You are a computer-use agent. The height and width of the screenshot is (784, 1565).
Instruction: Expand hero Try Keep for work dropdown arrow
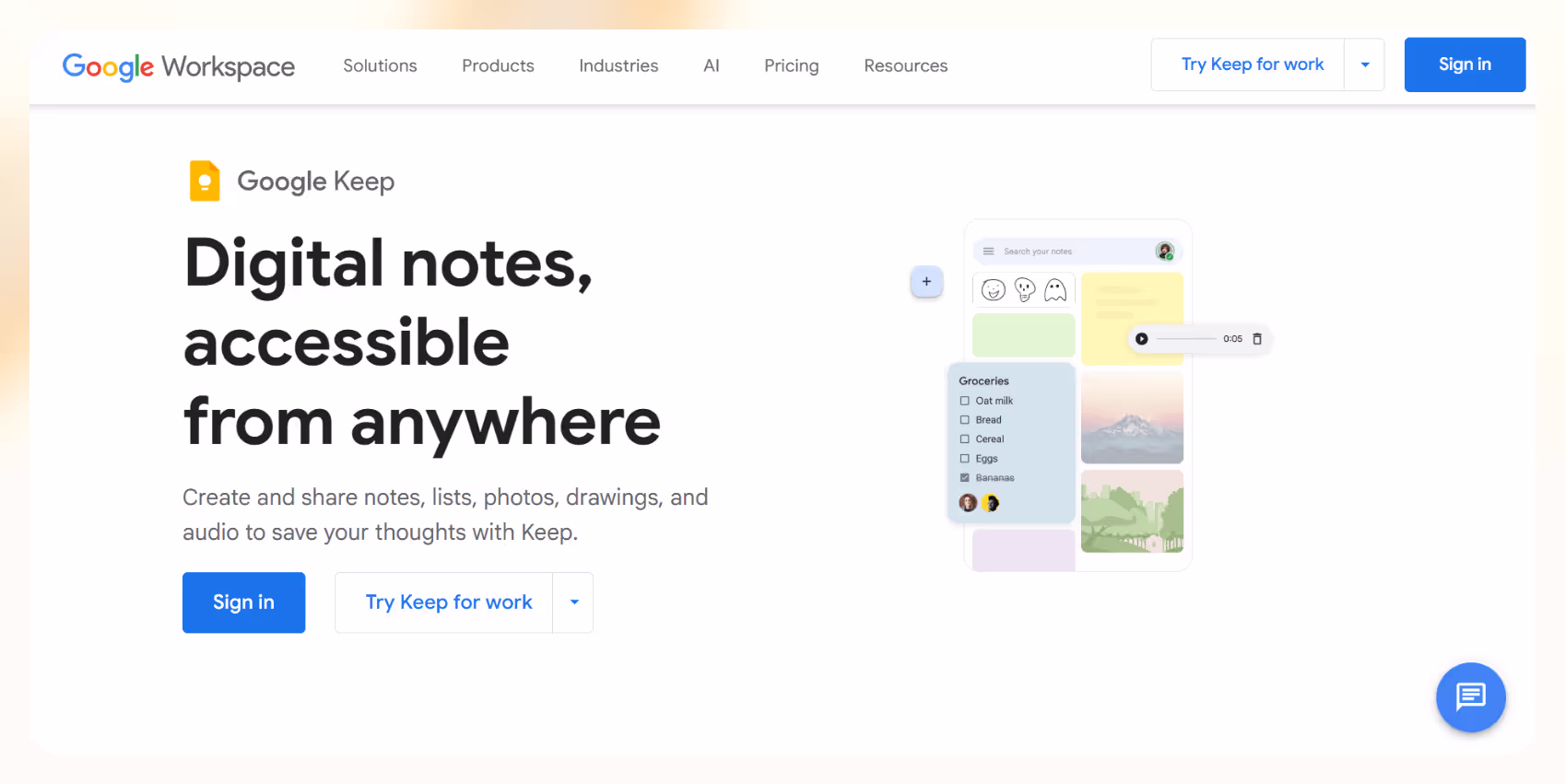(573, 603)
